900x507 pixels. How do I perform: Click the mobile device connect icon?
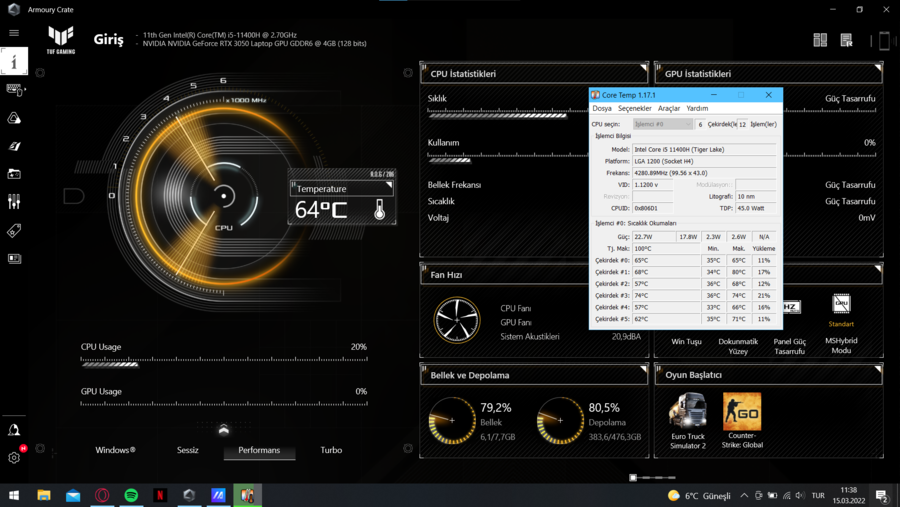pos(884,41)
